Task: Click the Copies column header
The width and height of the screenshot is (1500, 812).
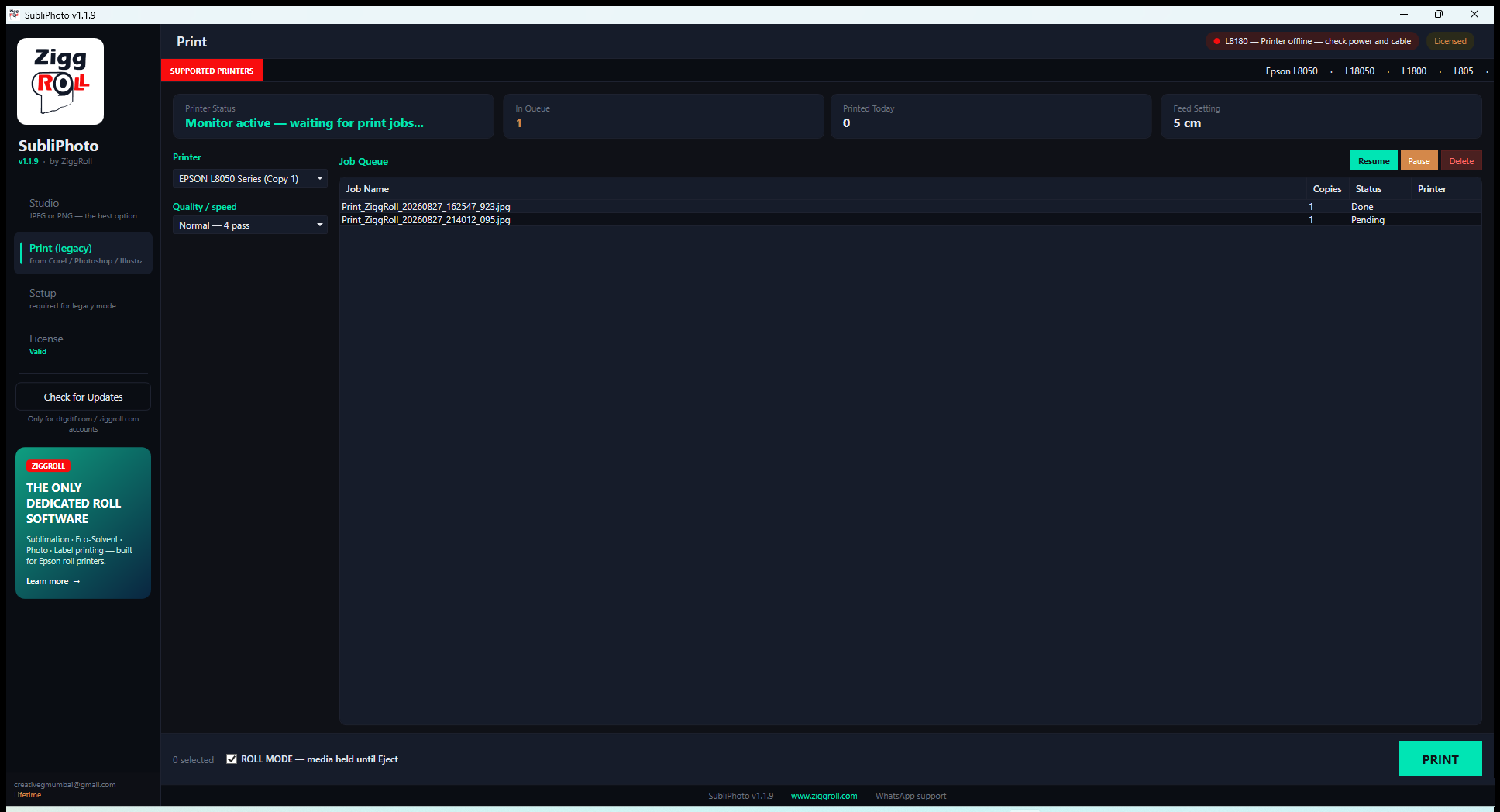Action: coord(1326,189)
